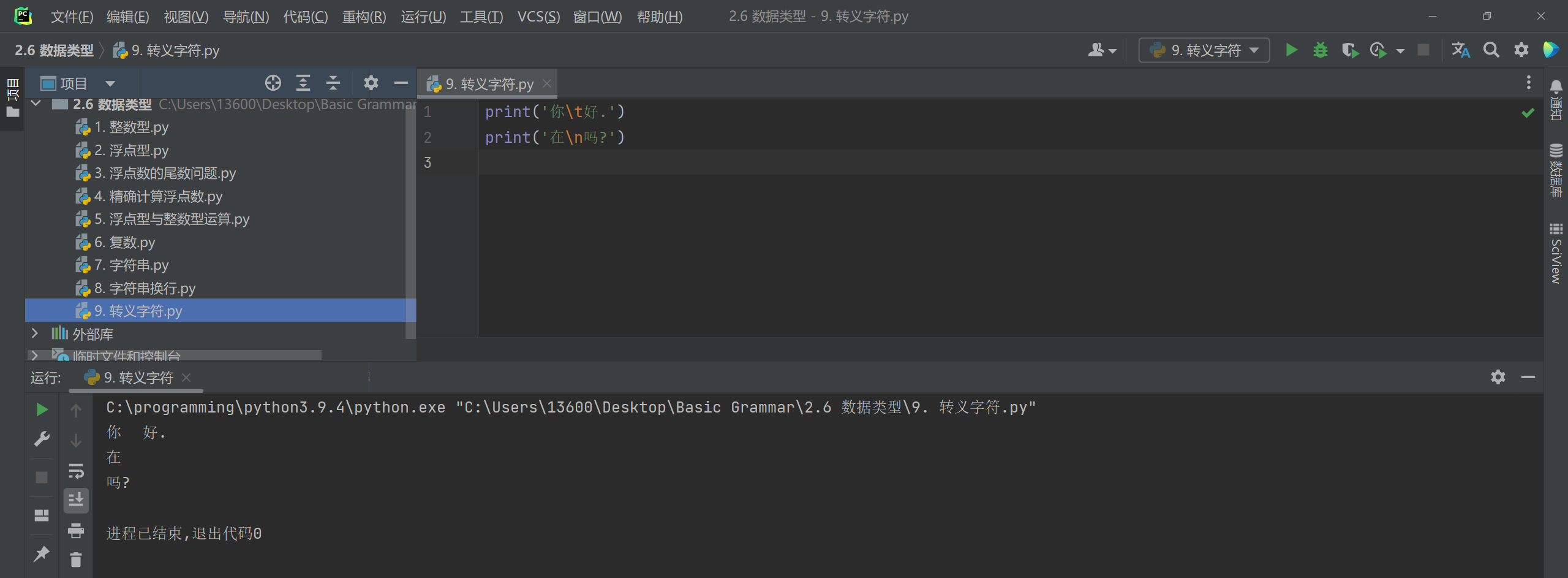This screenshot has width=1568, height=578.
Task: Open editor tabs more-options menu
Action: click(1529, 82)
